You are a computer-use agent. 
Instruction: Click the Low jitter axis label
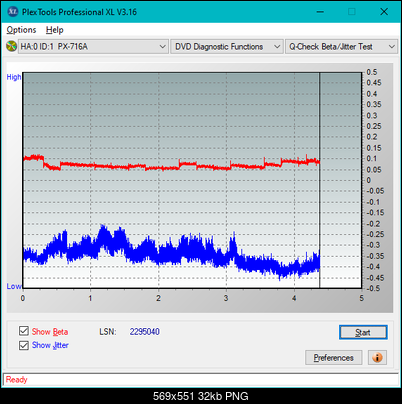point(14,286)
